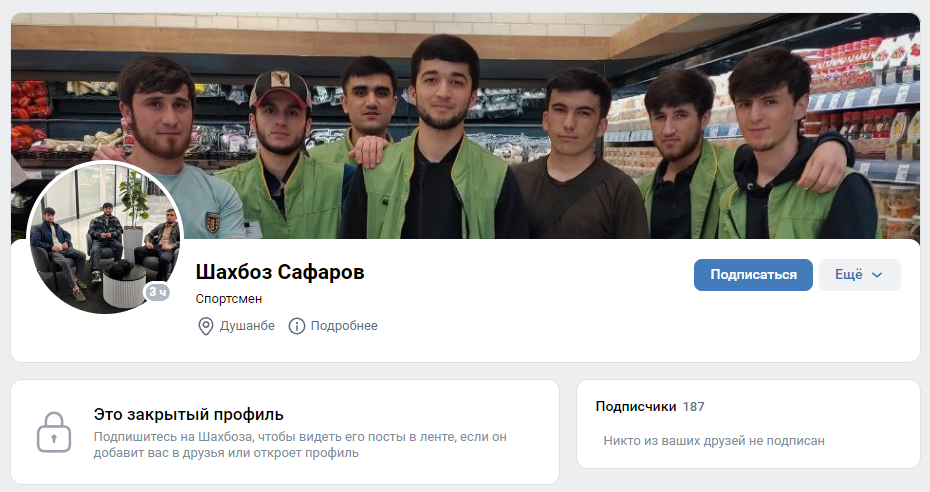This screenshot has width=930, height=492.
Task: Click 'Никто из ваших друзей не подписан' text
Action: tap(714, 440)
